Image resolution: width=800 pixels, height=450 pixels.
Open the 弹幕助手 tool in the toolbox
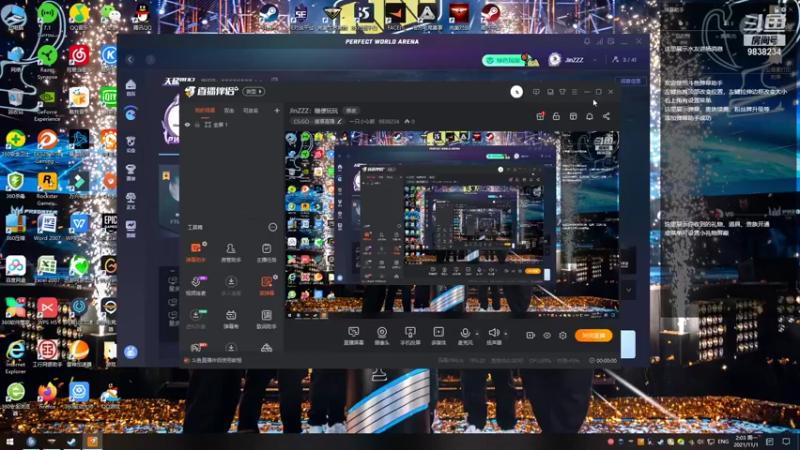(195, 252)
